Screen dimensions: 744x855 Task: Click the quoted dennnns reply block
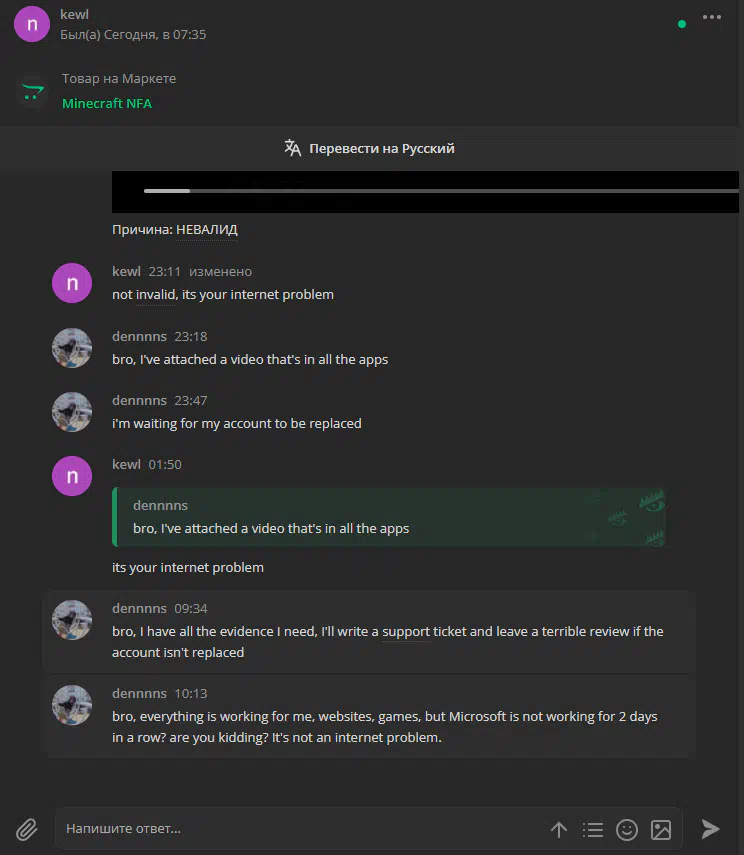388,517
